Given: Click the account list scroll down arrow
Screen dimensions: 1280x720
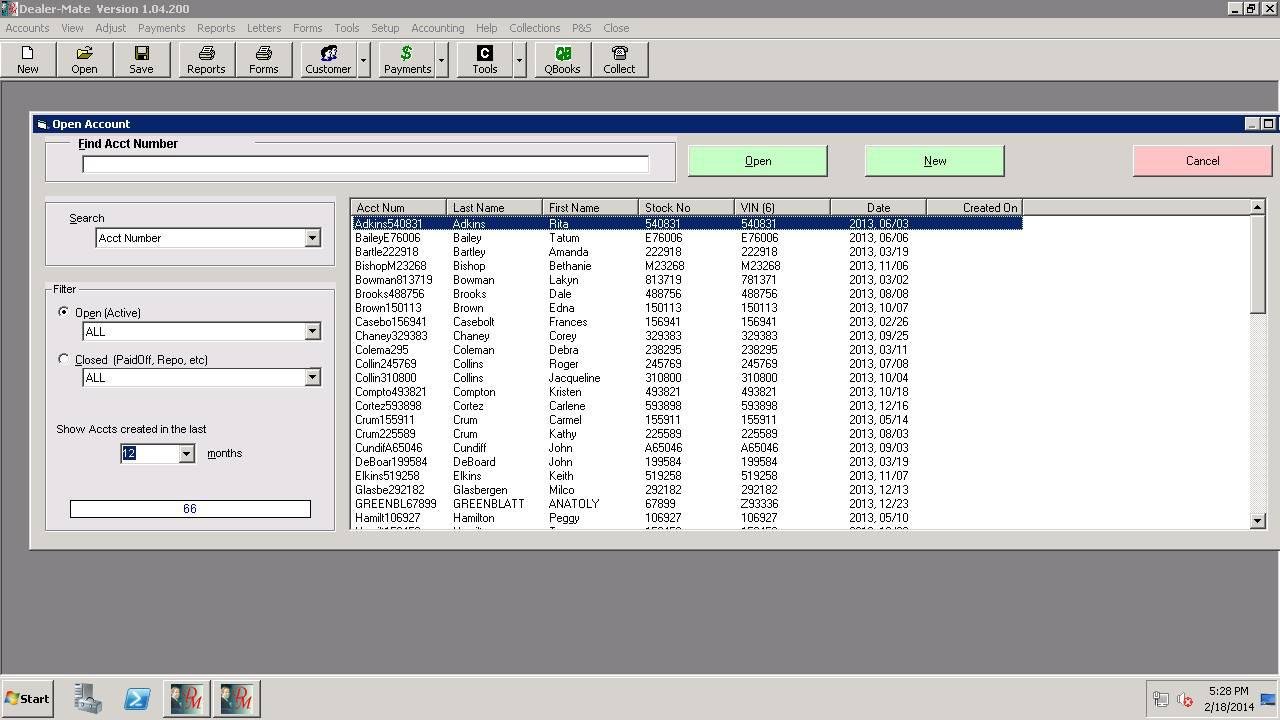Looking at the screenshot, I should tap(1258, 521).
